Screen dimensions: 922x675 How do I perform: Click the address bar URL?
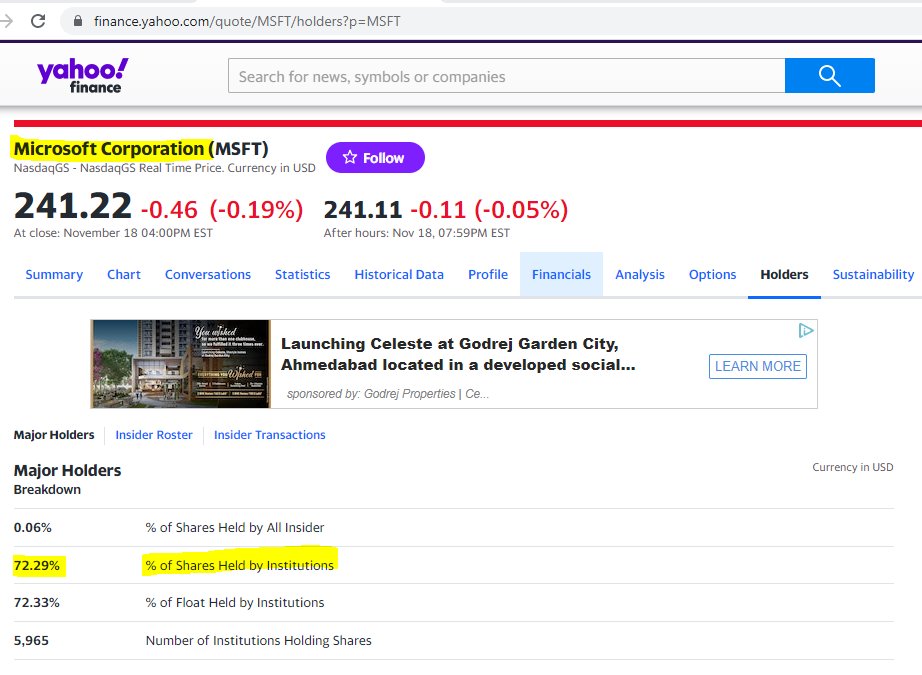tap(247, 22)
